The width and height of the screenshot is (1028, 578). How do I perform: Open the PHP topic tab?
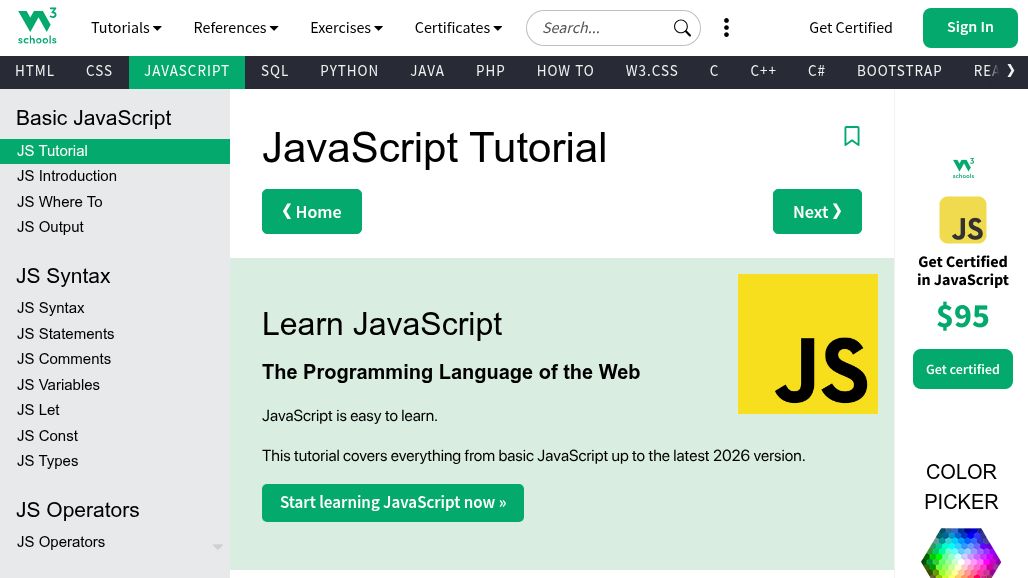coord(490,71)
